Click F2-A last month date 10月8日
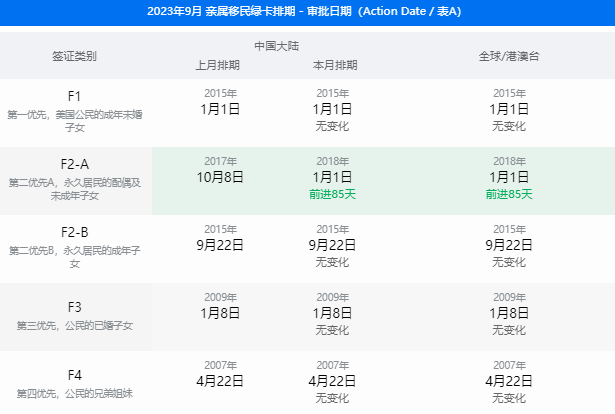 click(x=220, y=177)
